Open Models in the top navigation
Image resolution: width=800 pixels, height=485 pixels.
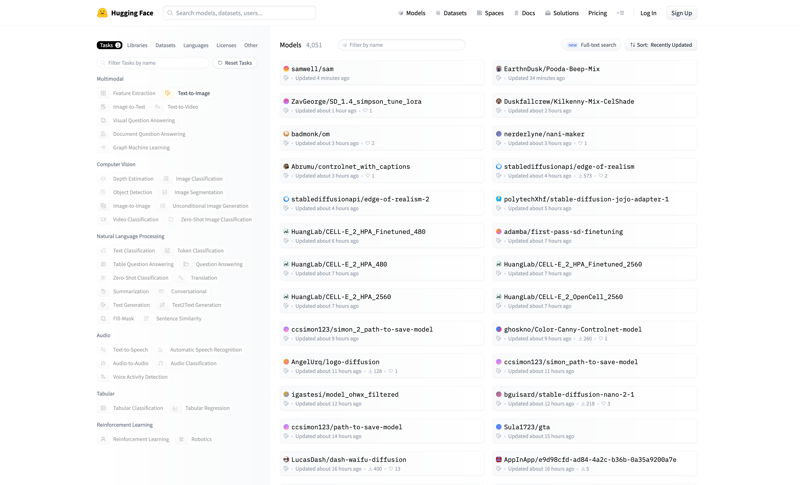pos(412,13)
